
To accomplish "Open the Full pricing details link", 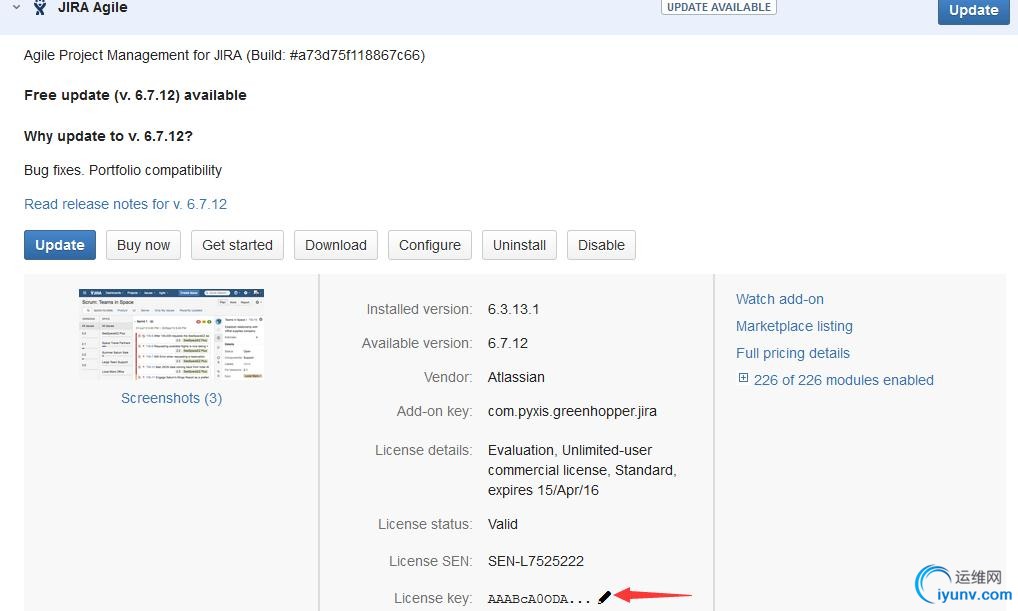I will [x=793, y=353].
